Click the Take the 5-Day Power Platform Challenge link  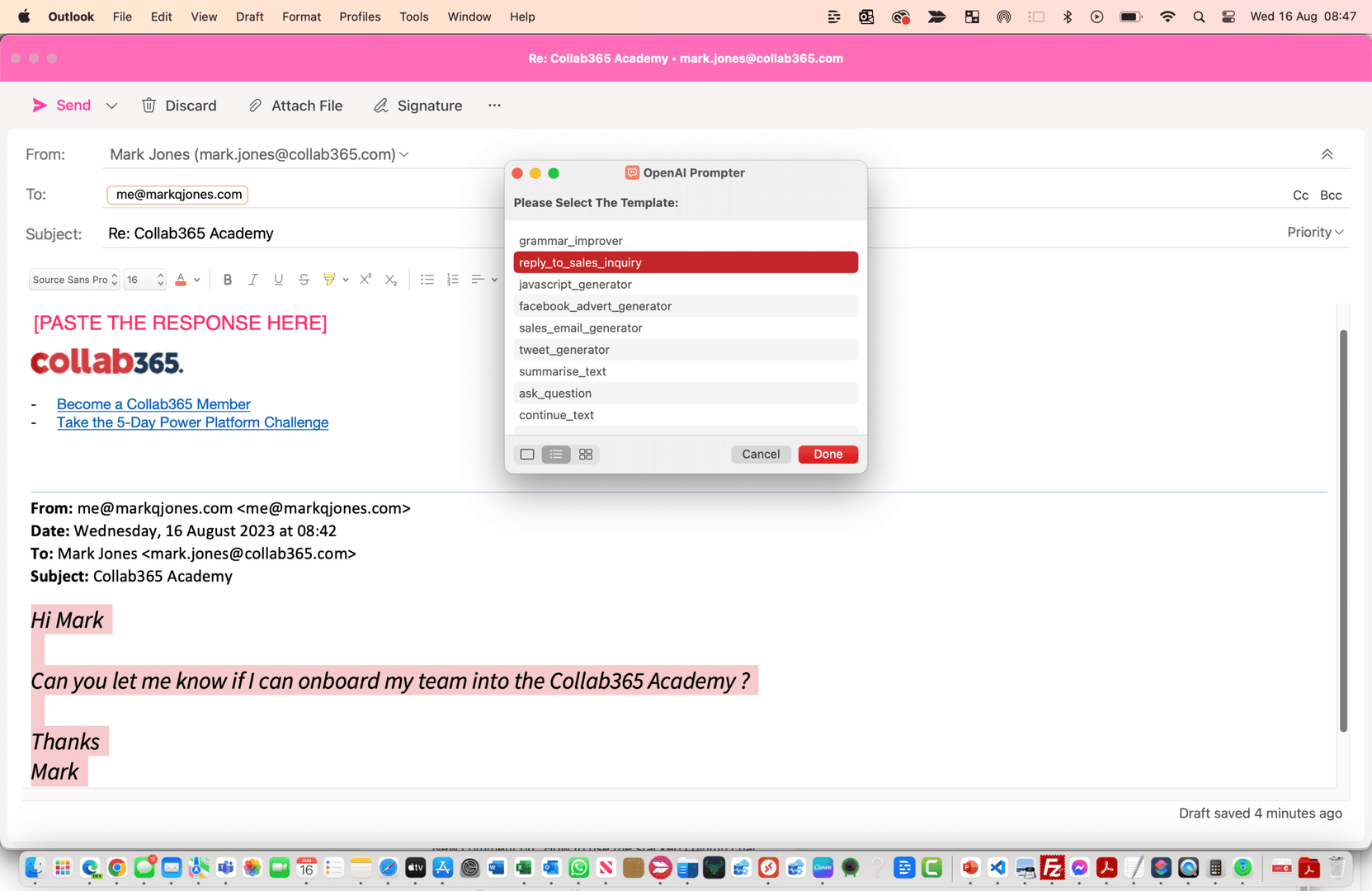click(191, 422)
